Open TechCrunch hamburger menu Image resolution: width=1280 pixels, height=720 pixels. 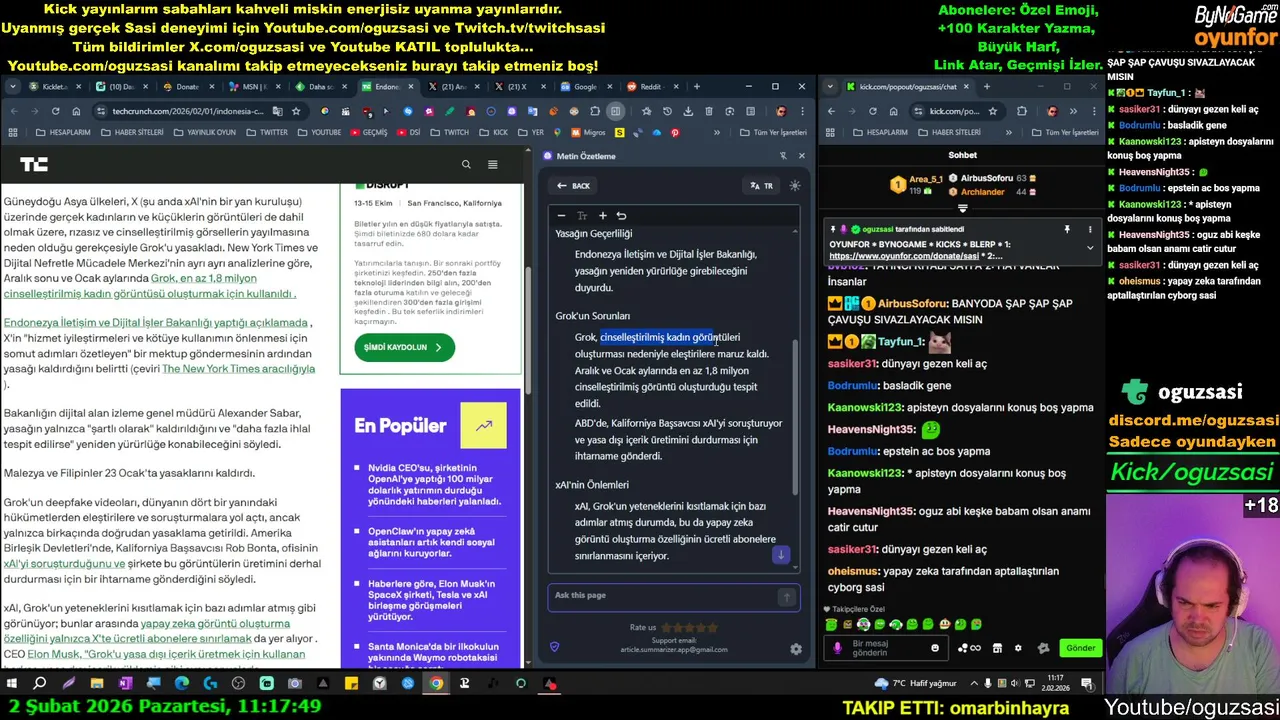pos(492,164)
